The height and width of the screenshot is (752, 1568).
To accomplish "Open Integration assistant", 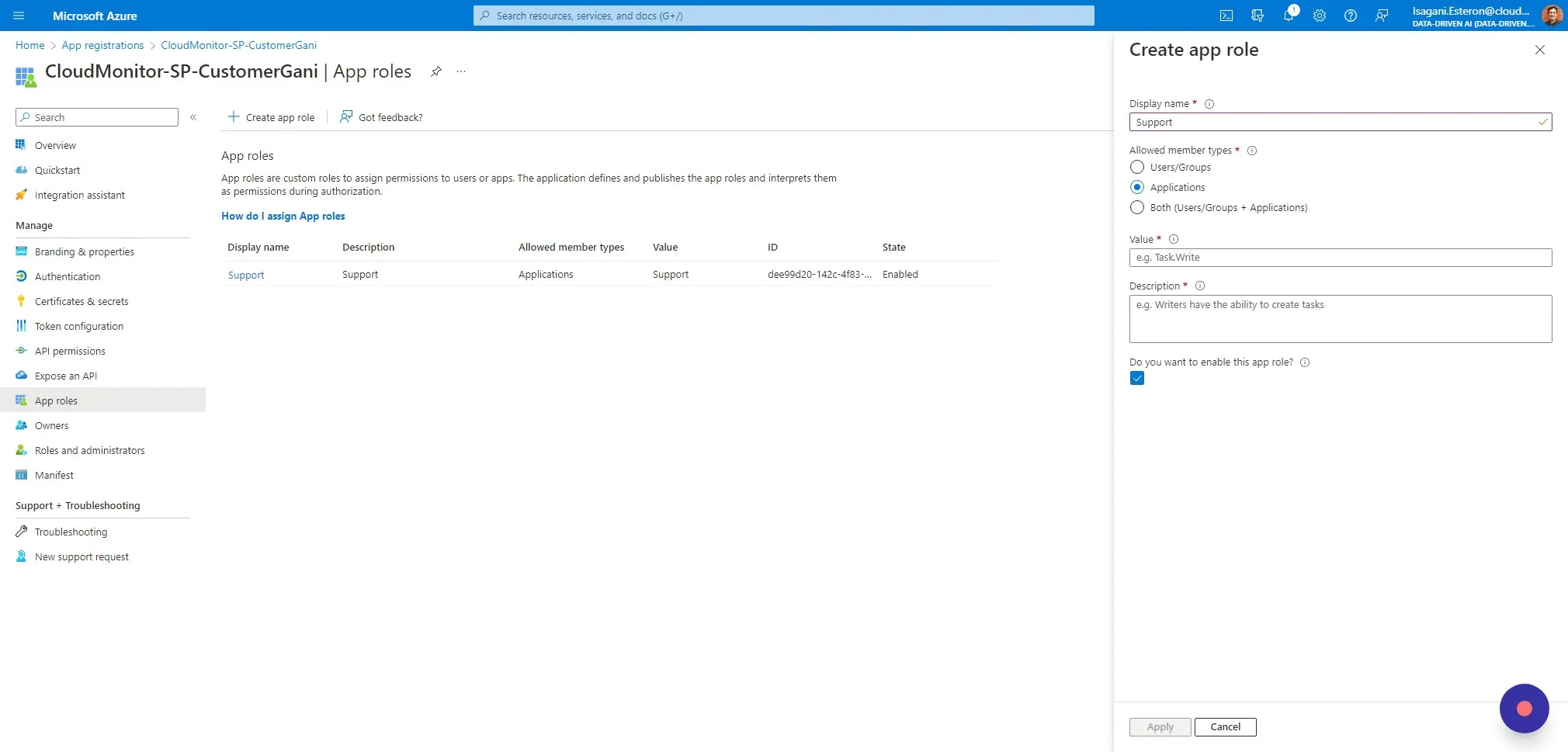I will point(79,195).
